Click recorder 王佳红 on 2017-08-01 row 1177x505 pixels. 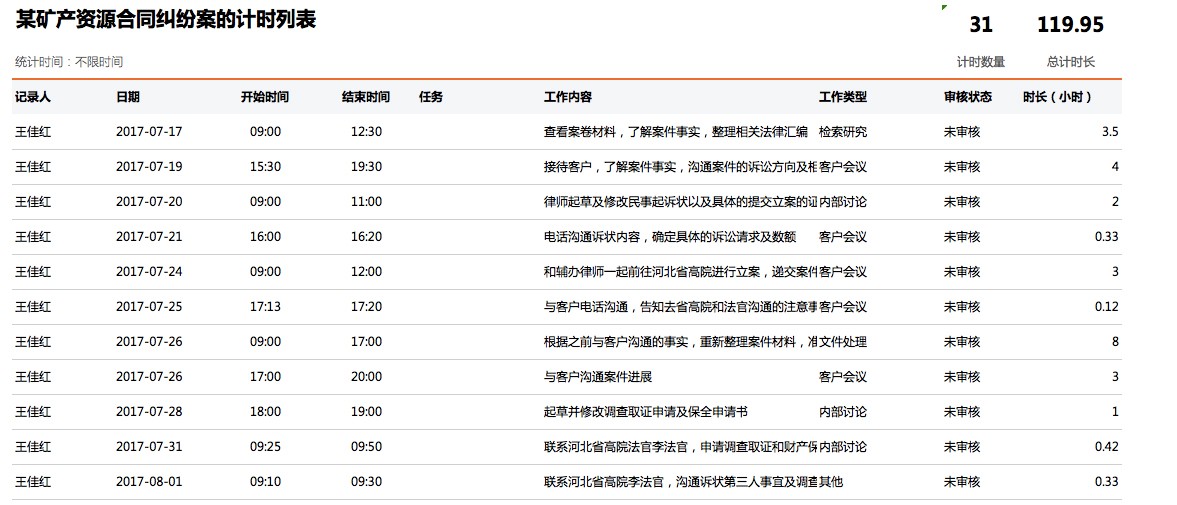(33, 482)
